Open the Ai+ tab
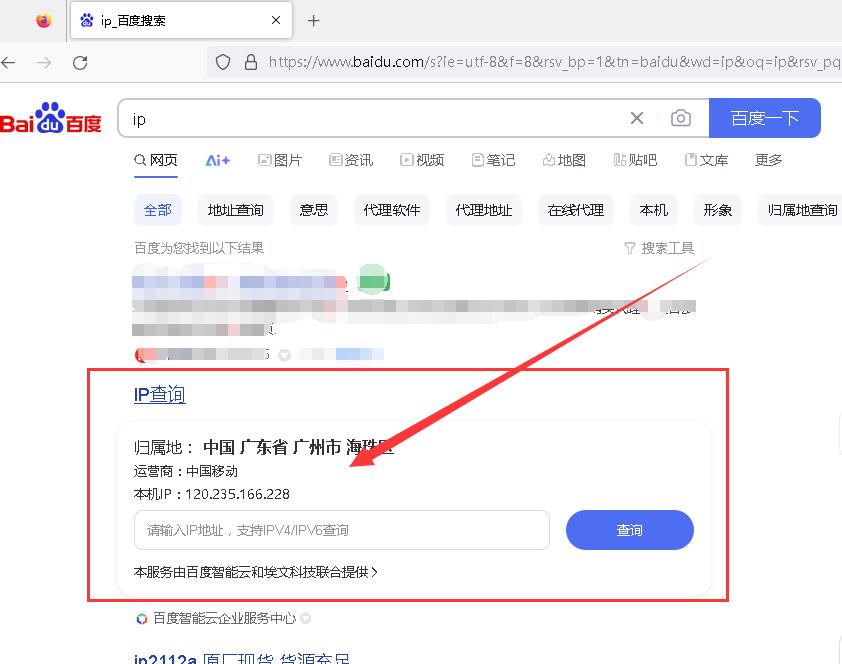The height and width of the screenshot is (664, 842). [217, 160]
